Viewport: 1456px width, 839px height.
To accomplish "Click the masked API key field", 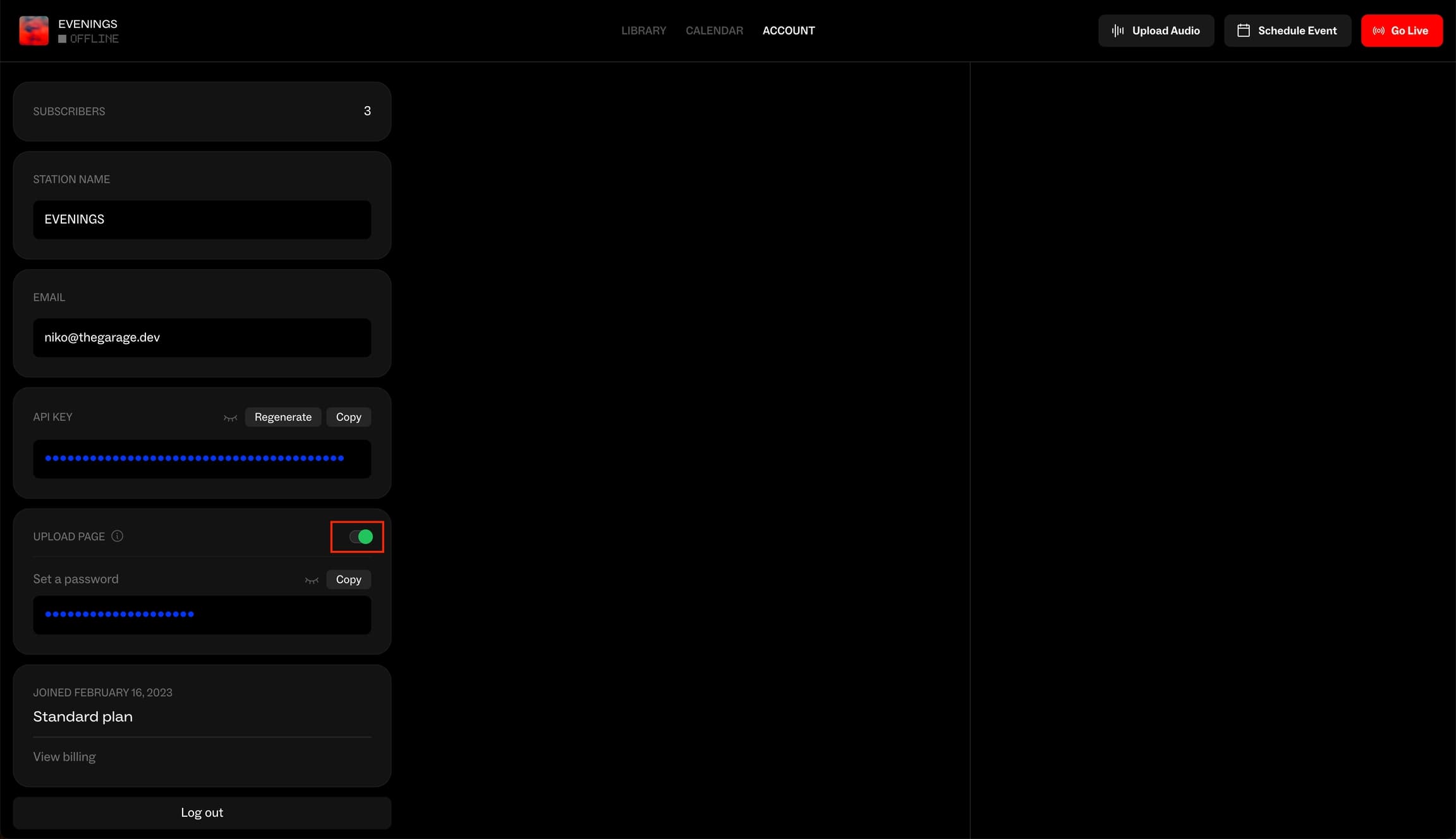I will click(x=202, y=459).
